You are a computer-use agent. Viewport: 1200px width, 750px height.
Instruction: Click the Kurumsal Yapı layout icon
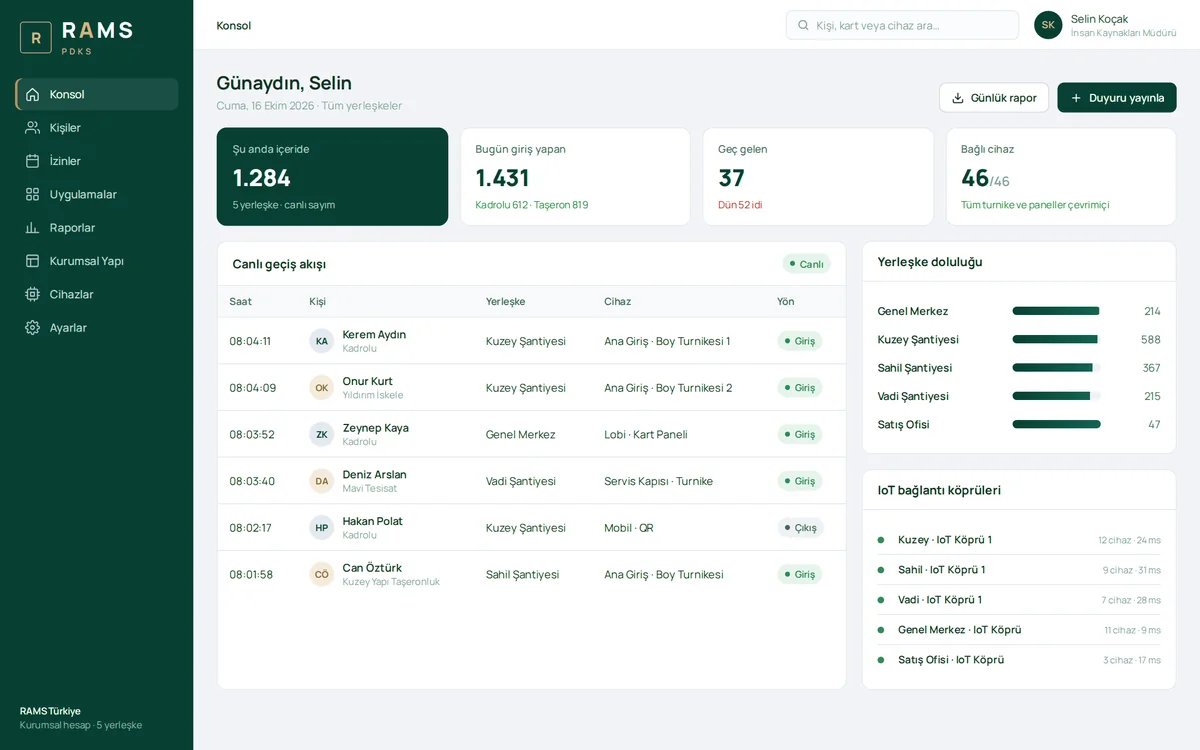coord(33,261)
